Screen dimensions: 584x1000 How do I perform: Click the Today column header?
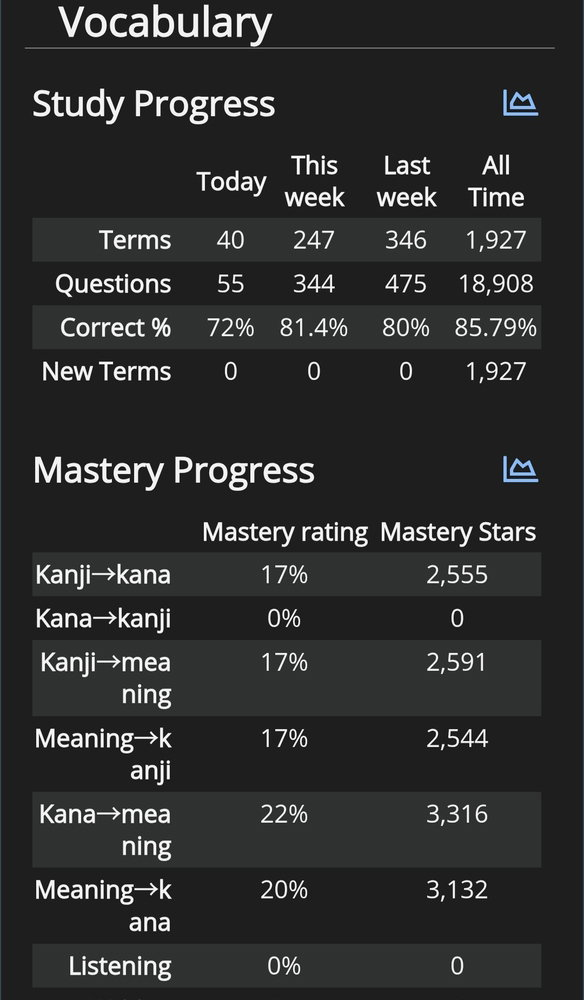(x=231, y=182)
